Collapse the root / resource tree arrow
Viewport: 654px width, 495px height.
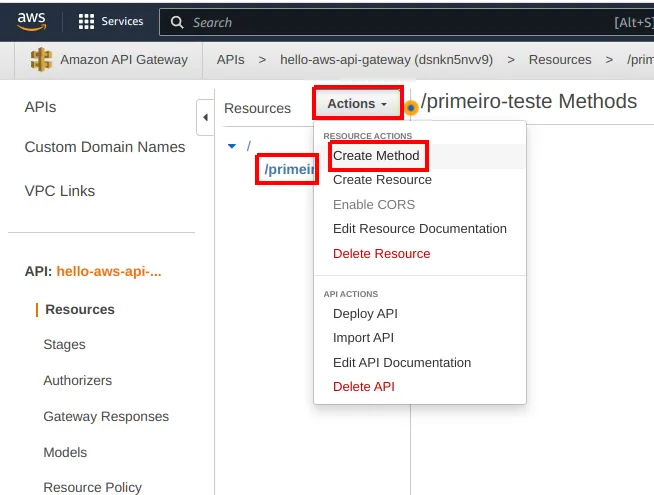(232, 146)
